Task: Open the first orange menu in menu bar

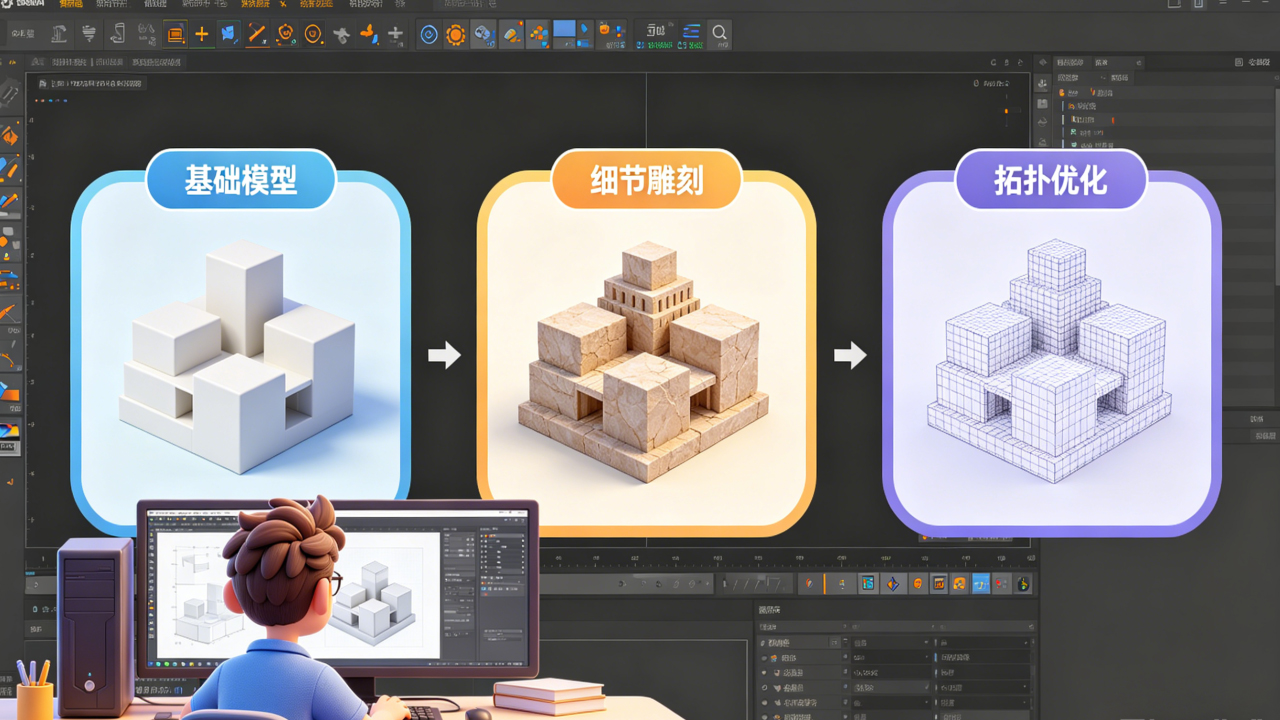Action: 71,5
